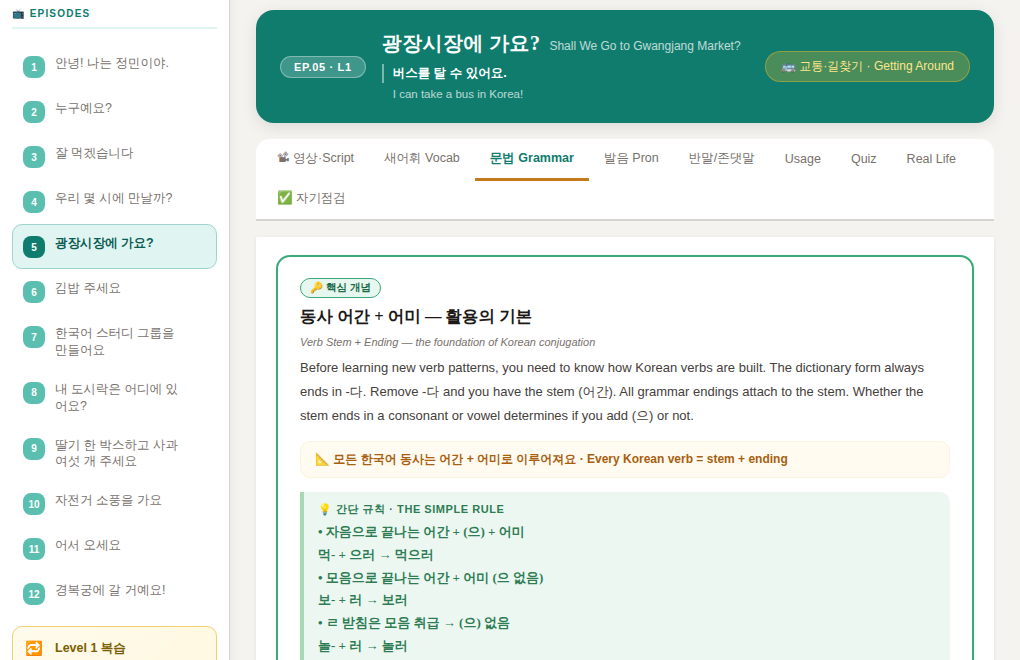The width and height of the screenshot is (1020, 660).
Task: Click the example 보- + 러 → 보러
Action: [x=362, y=600]
